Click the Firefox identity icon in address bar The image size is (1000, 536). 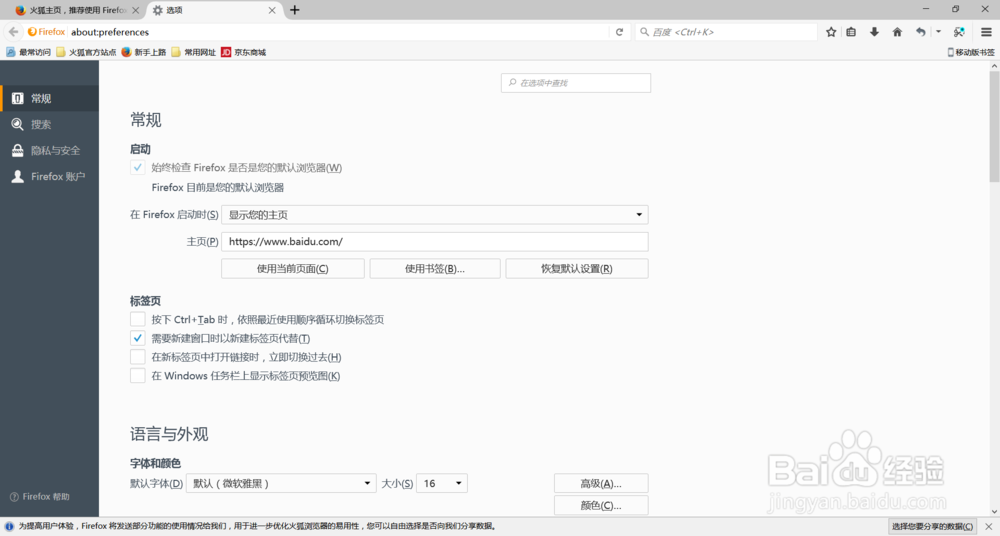pos(47,32)
